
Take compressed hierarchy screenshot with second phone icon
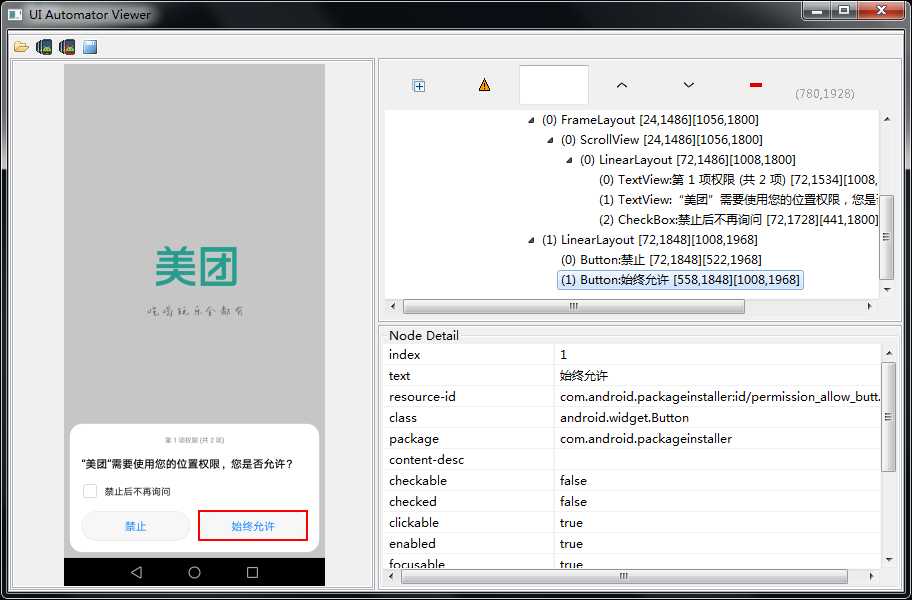pos(67,47)
